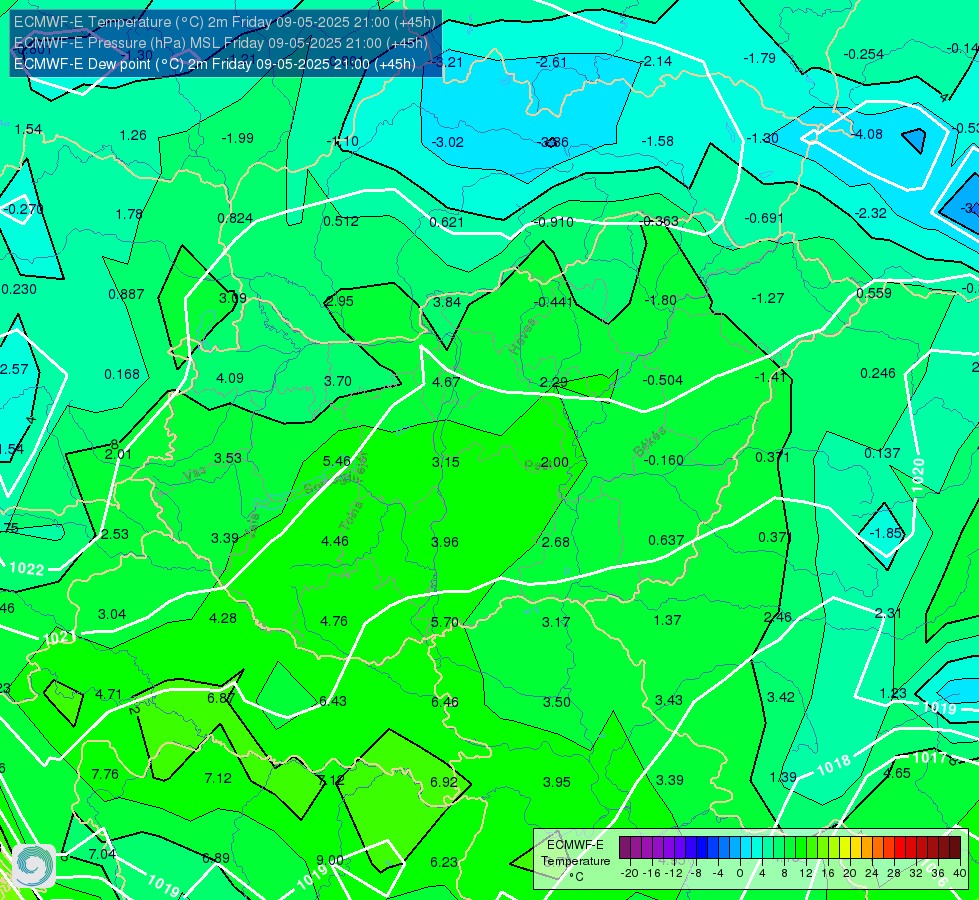The height and width of the screenshot is (900, 979).
Task: Click the 1020 isobar label
Action: [x=918, y=476]
